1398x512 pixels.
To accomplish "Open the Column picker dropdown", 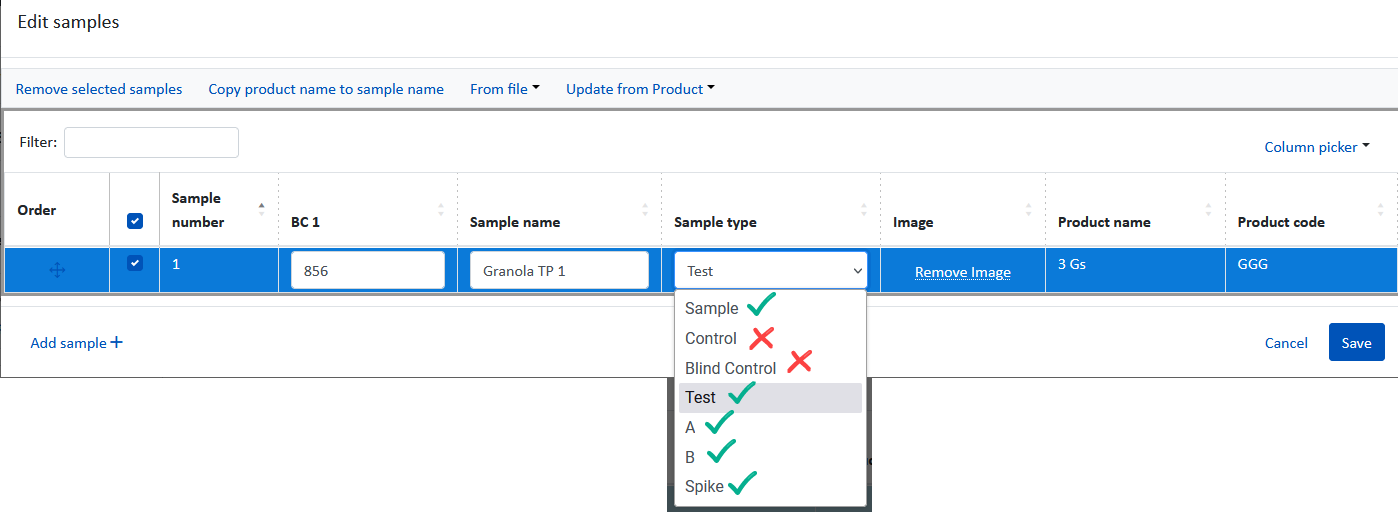I will coord(1317,147).
